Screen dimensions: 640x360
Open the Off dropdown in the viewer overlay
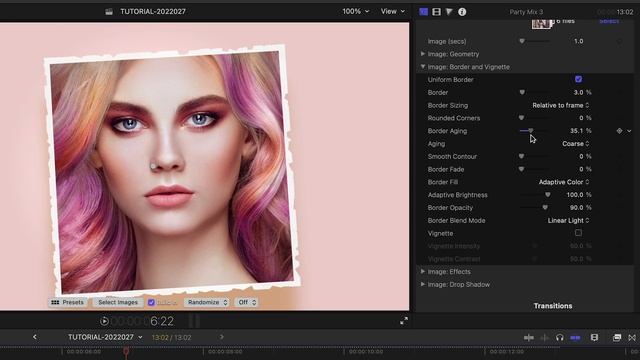247,302
